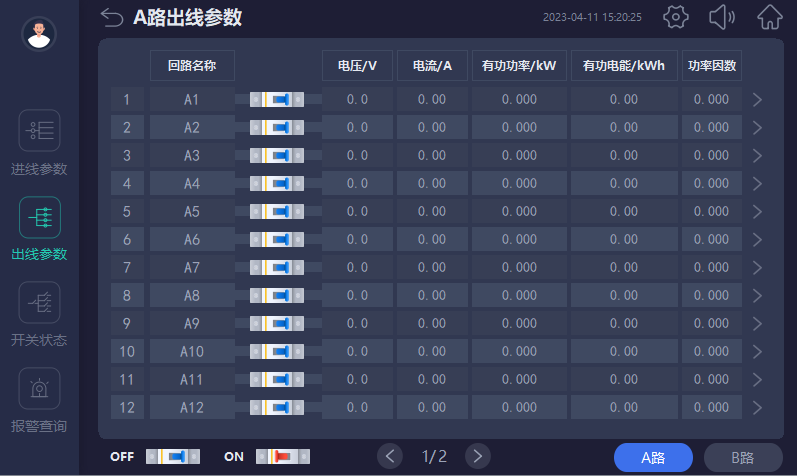The image size is (797, 476).
Task: Expand details arrow for row A7
Action: [757, 268]
